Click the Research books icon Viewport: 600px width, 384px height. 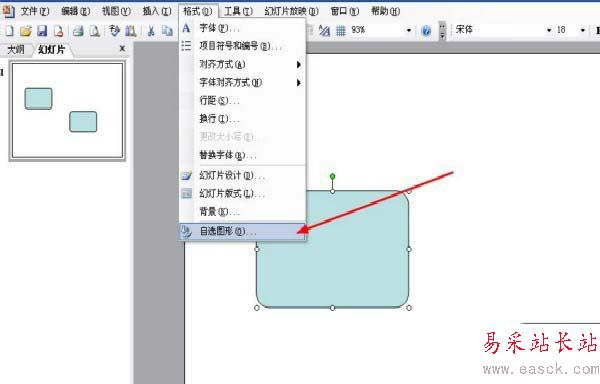130,31
